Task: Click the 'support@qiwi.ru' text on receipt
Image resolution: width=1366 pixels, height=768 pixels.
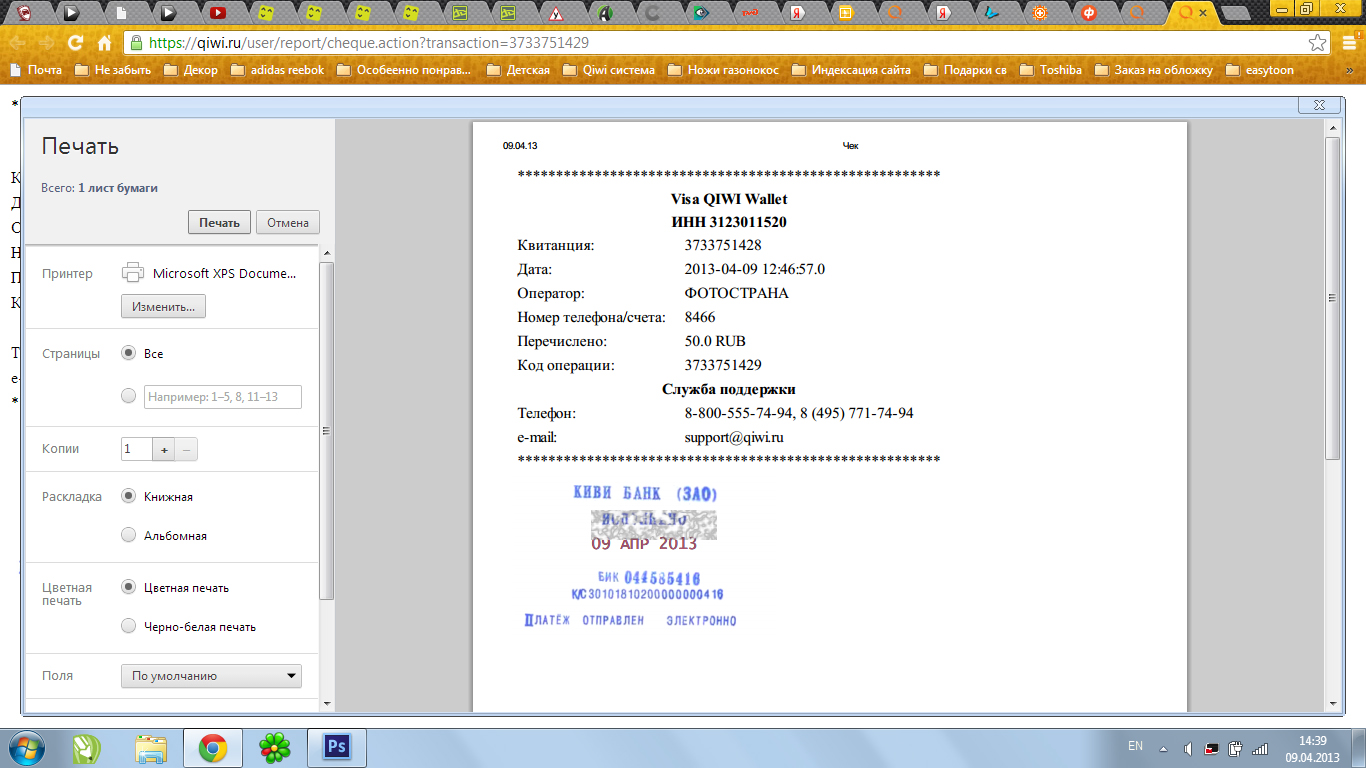Action: (734, 437)
